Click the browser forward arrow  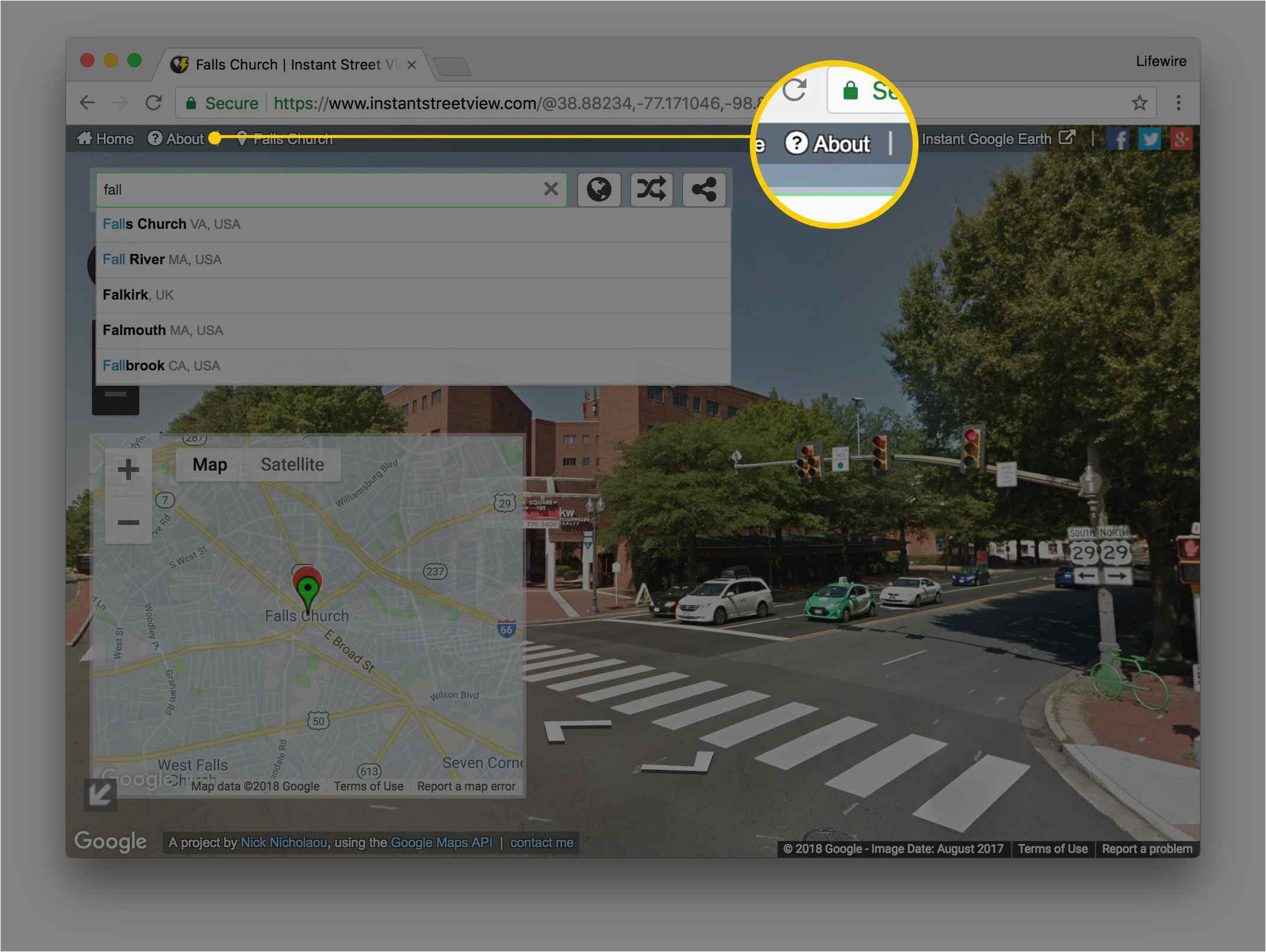pyautogui.click(x=120, y=103)
